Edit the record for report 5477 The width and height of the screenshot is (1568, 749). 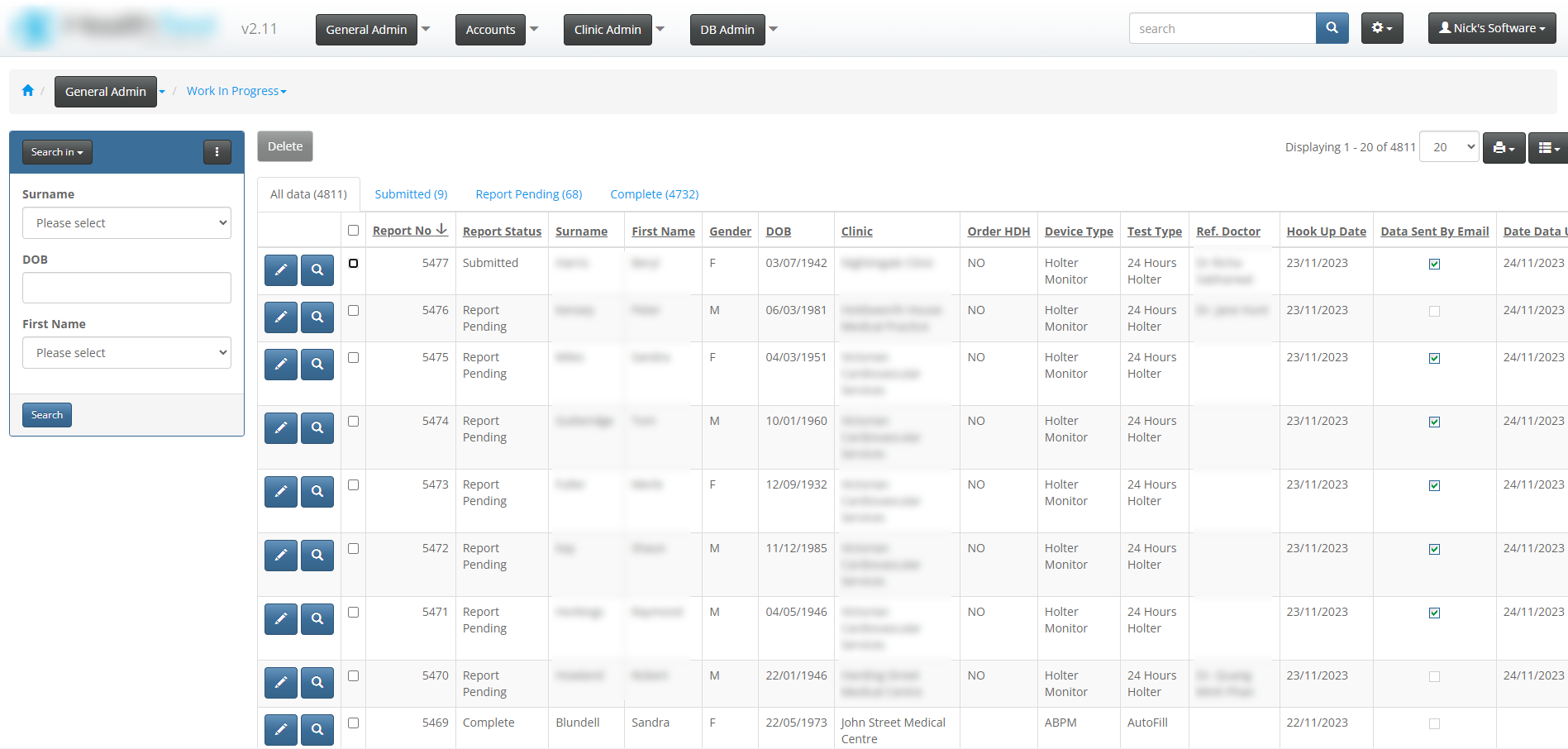pyautogui.click(x=280, y=270)
